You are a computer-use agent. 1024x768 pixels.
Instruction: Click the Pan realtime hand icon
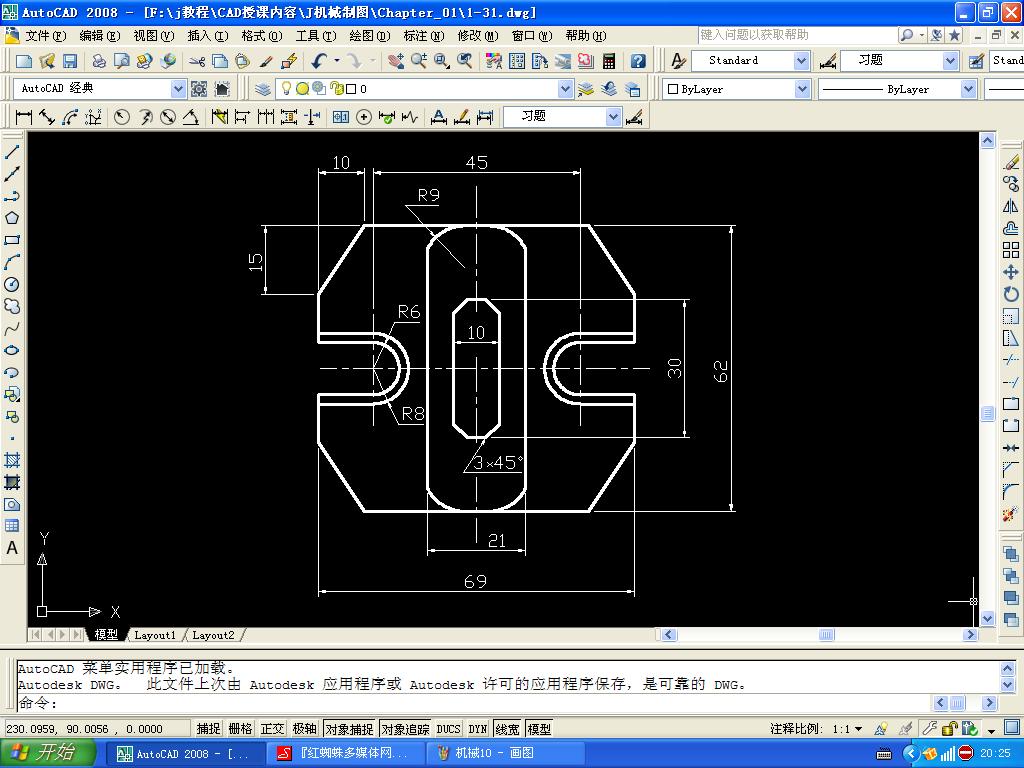coord(395,61)
